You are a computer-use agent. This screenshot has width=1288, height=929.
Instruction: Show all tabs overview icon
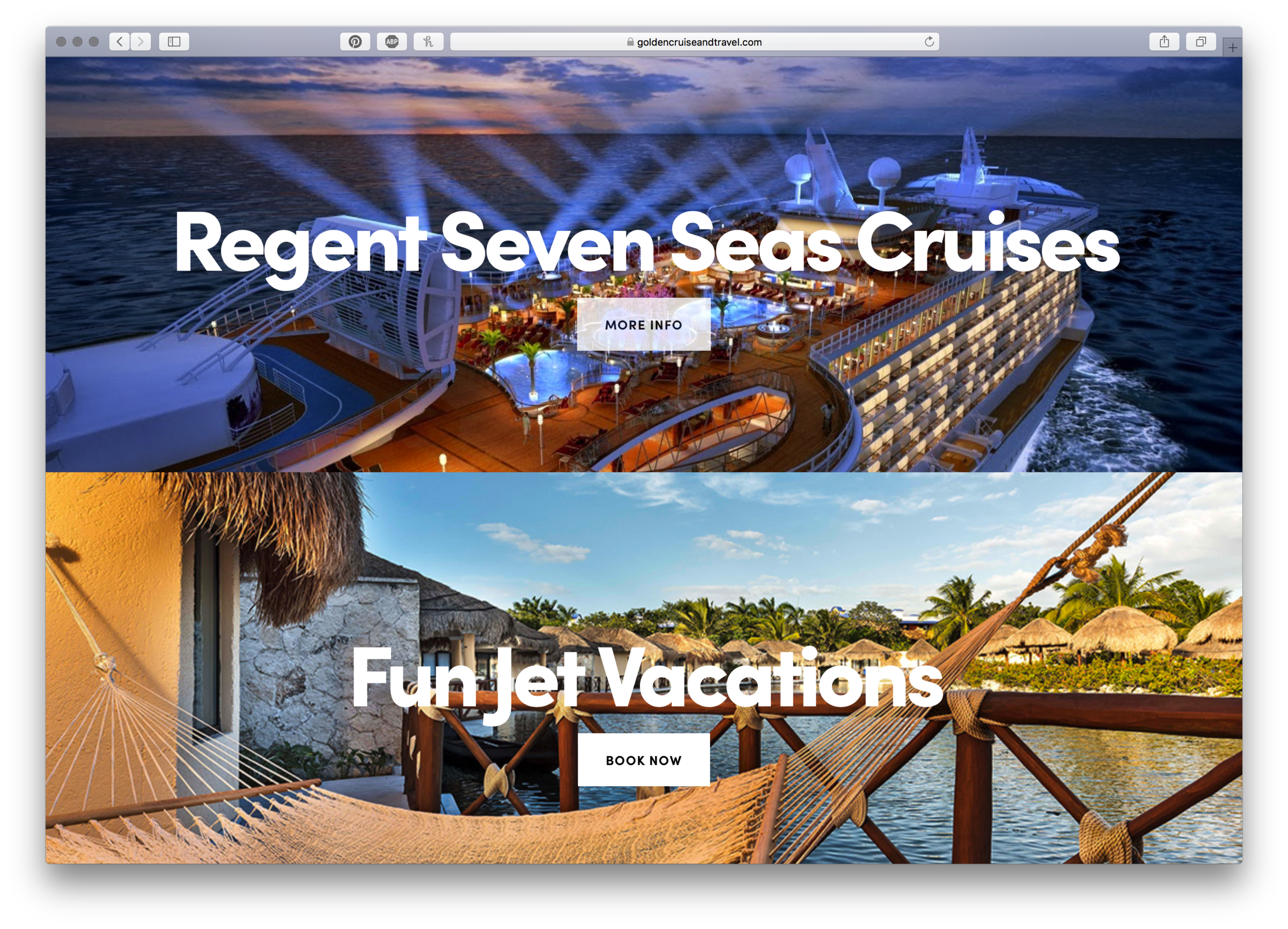pyautogui.click(x=1200, y=41)
